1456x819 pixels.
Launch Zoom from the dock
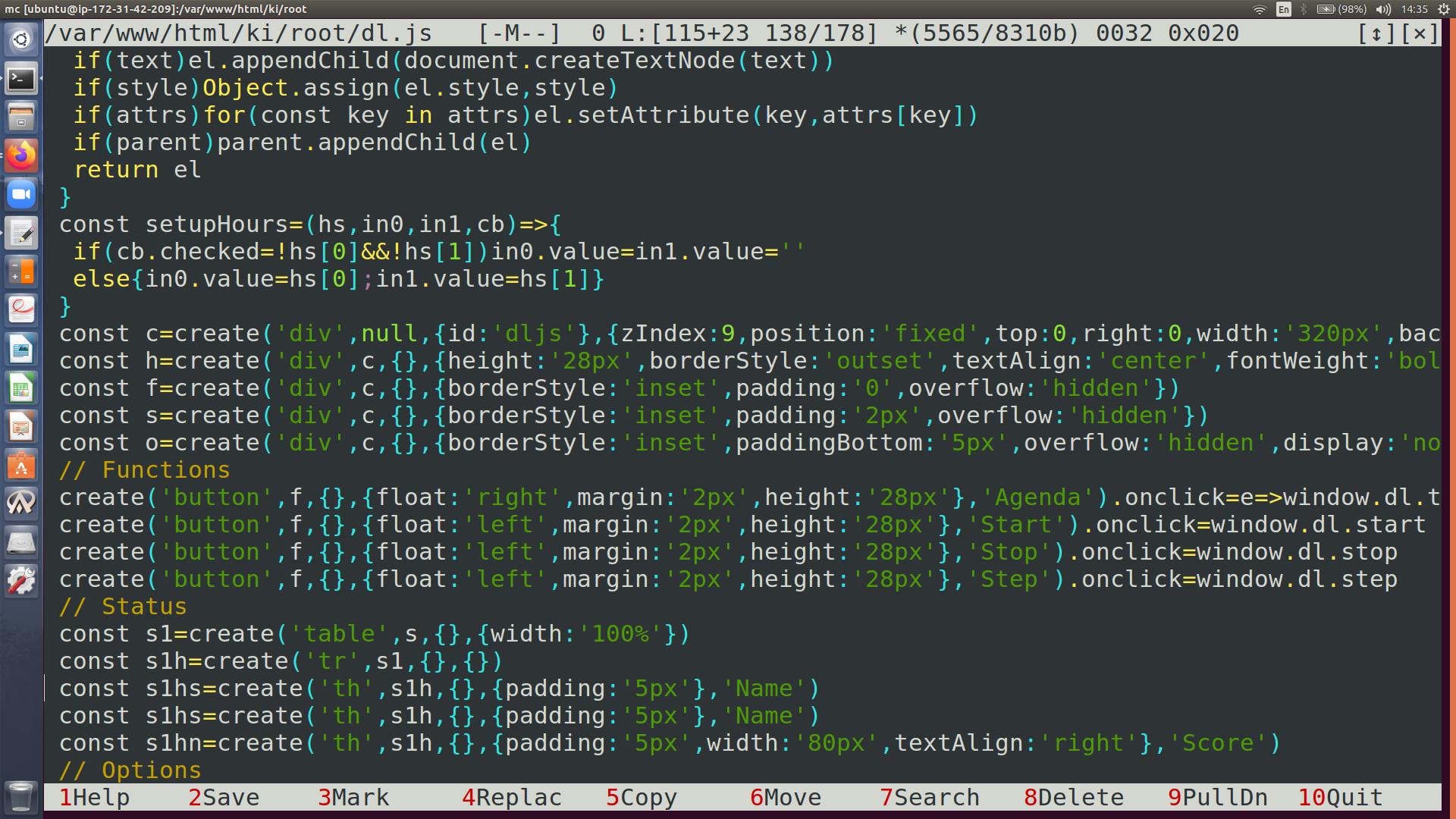coord(21,195)
